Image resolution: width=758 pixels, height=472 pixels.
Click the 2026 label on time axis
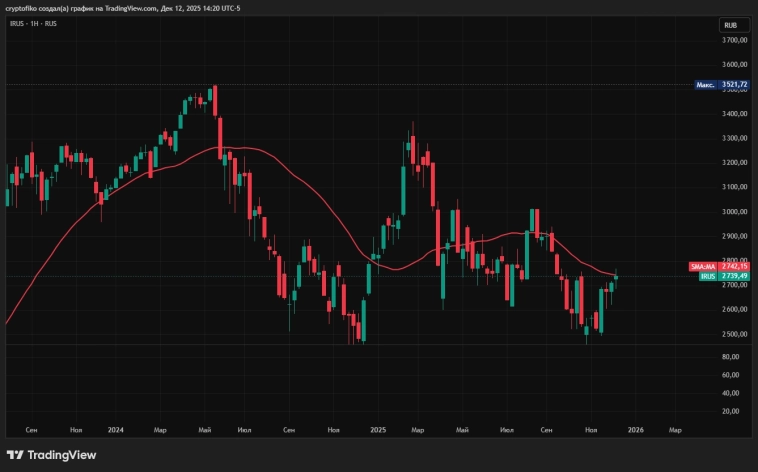point(635,430)
